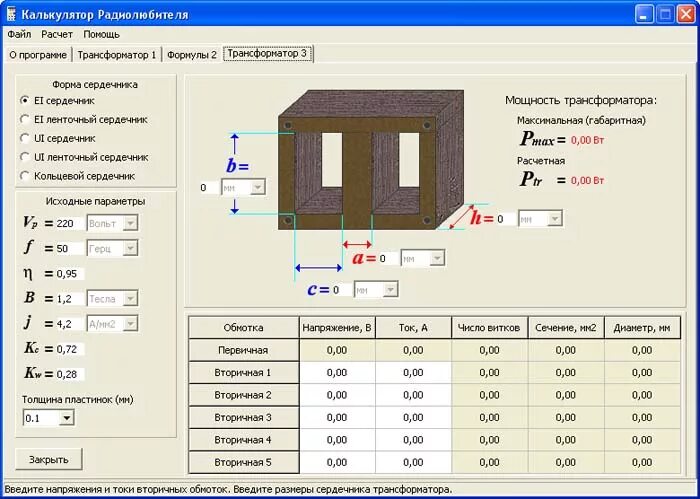
Task: Open the А/мм2 unit dropdown
Action: (130, 324)
